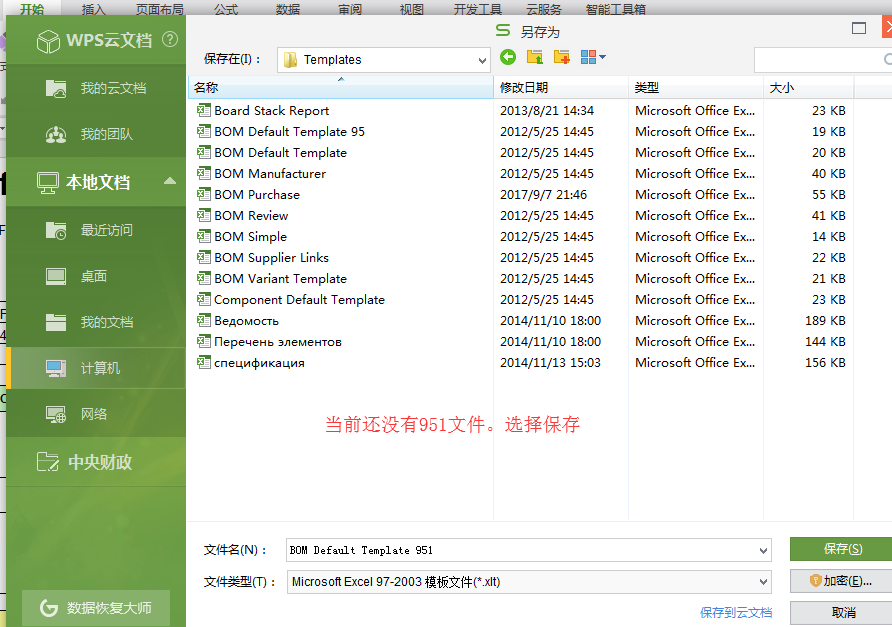Click the WPS云文档 help question icon
Screen dimensions: 892x627
(x=170, y=39)
